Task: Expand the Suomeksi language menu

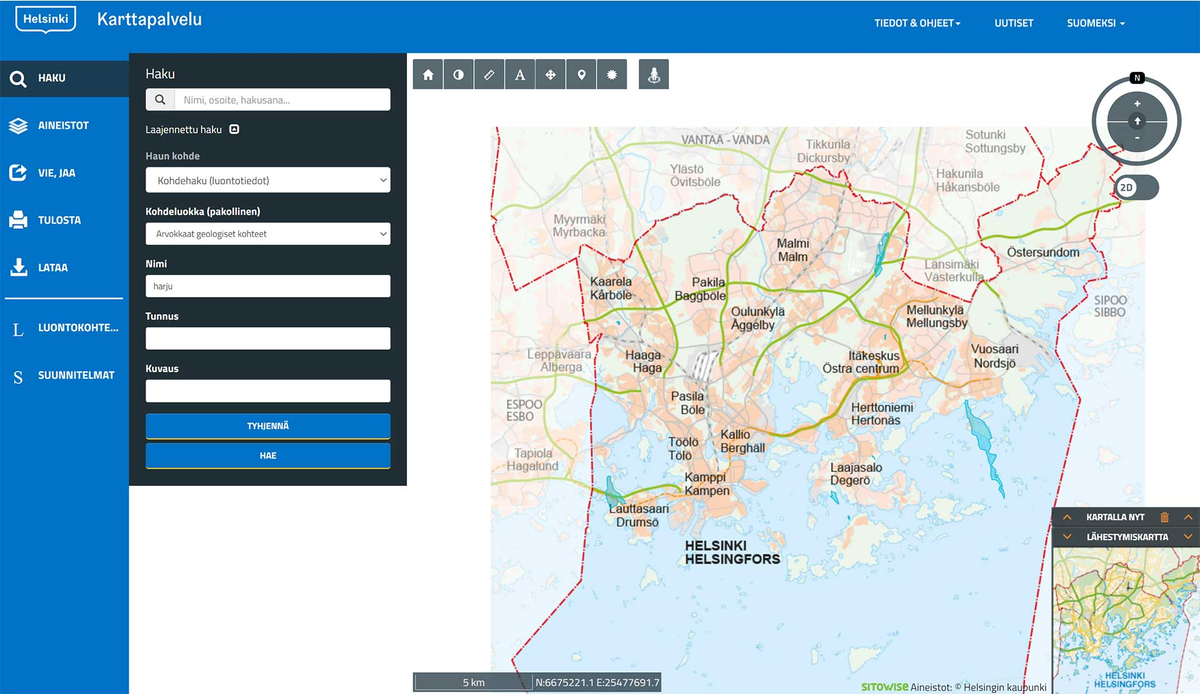Action: (1095, 23)
